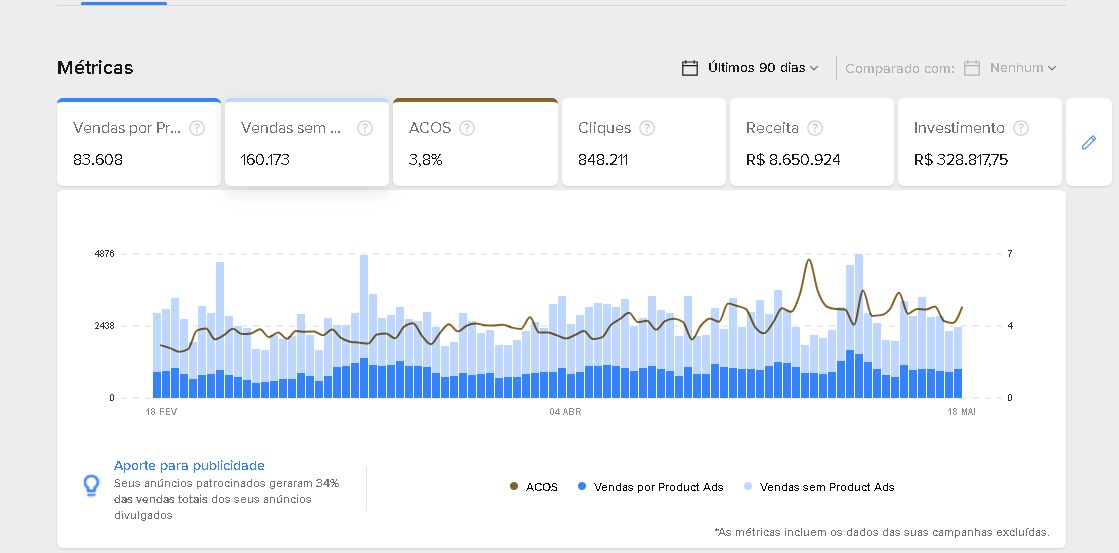Click calendar icon beside Últimos 90 dias
Image resolution: width=1119 pixels, height=553 pixels.
point(689,68)
